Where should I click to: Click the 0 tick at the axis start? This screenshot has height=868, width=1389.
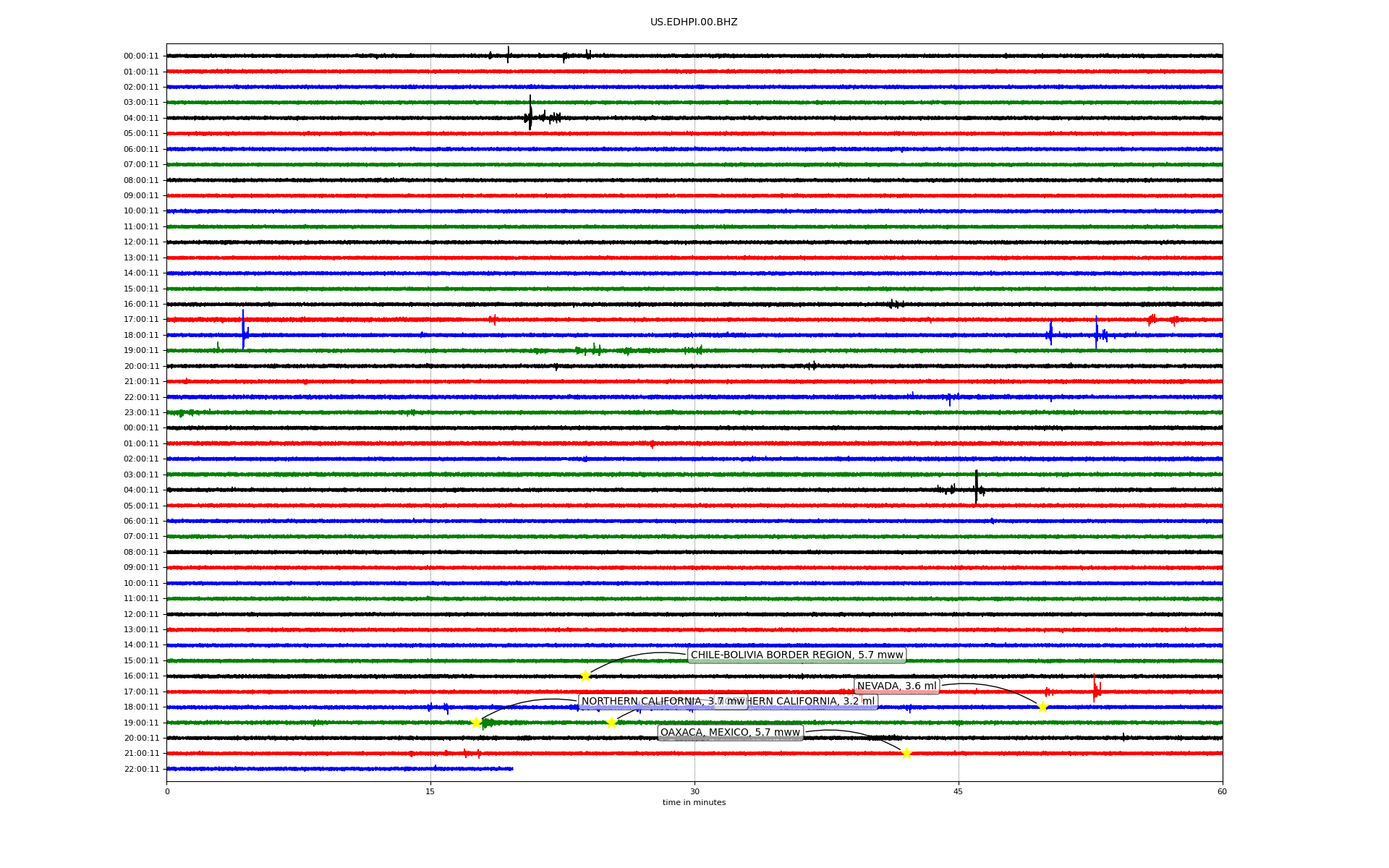click(167, 791)
